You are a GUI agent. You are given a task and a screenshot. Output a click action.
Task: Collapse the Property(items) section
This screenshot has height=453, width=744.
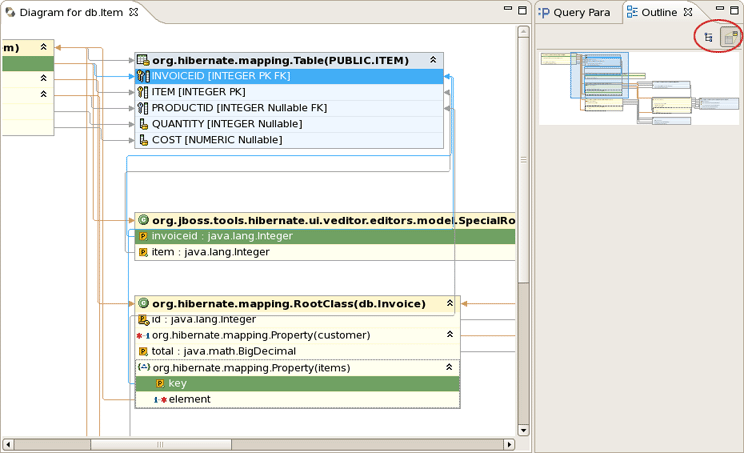pyautogui.click(x=450, y=367)
